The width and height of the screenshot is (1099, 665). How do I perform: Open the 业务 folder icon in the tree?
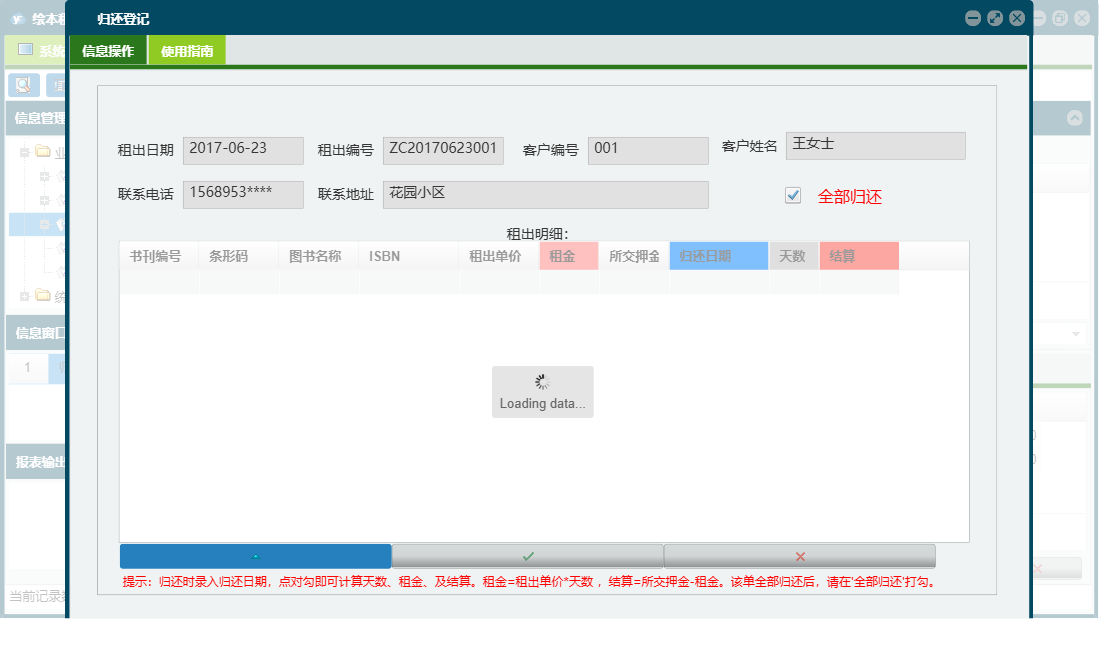(43, 151)
